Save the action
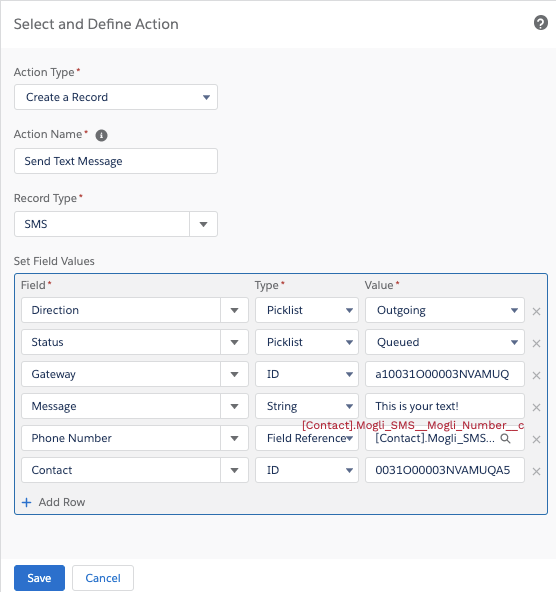This screenshot has width=556, height=592. pyautogui.click(x=39, y=578)
